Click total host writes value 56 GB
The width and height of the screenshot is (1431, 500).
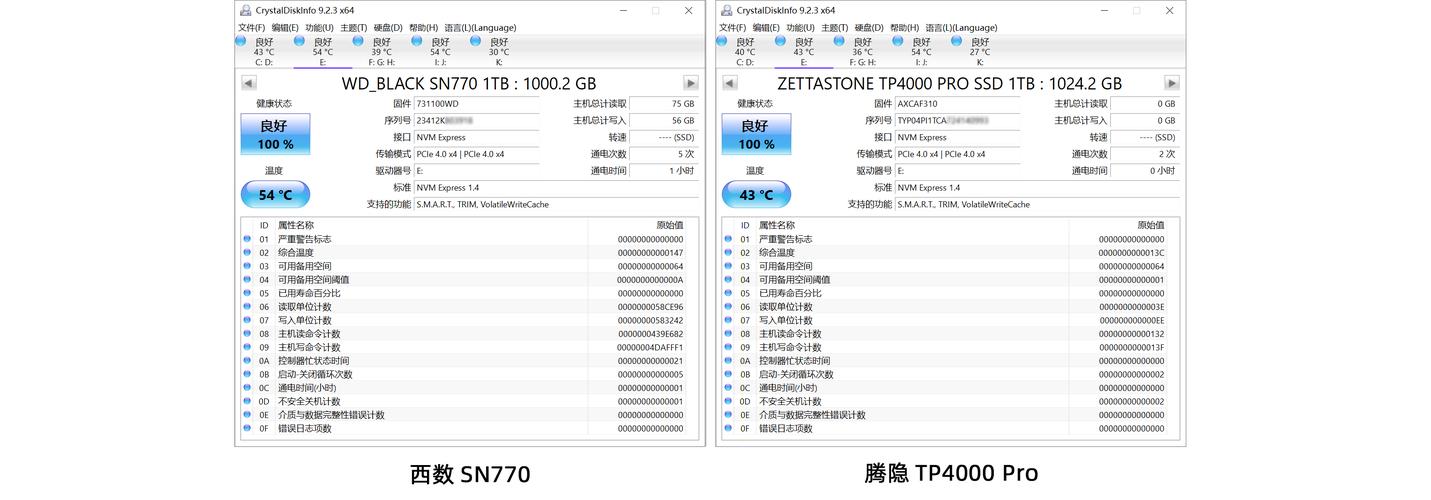pos(663,120)
